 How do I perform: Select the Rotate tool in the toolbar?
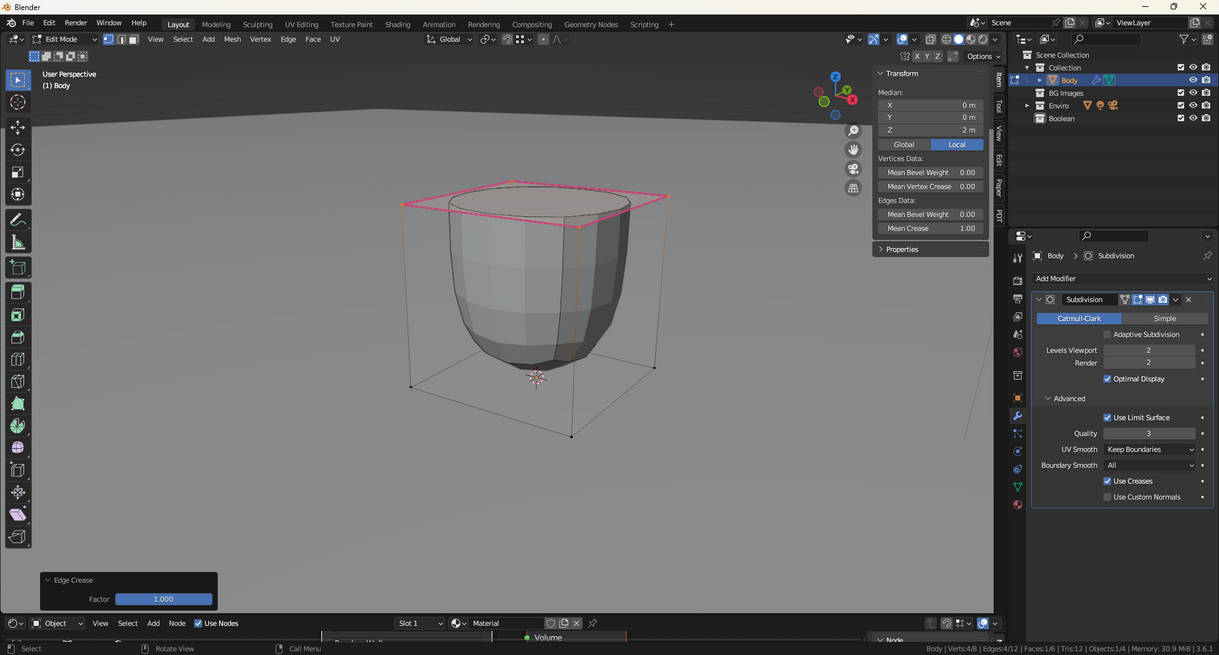tap(18, 150)
